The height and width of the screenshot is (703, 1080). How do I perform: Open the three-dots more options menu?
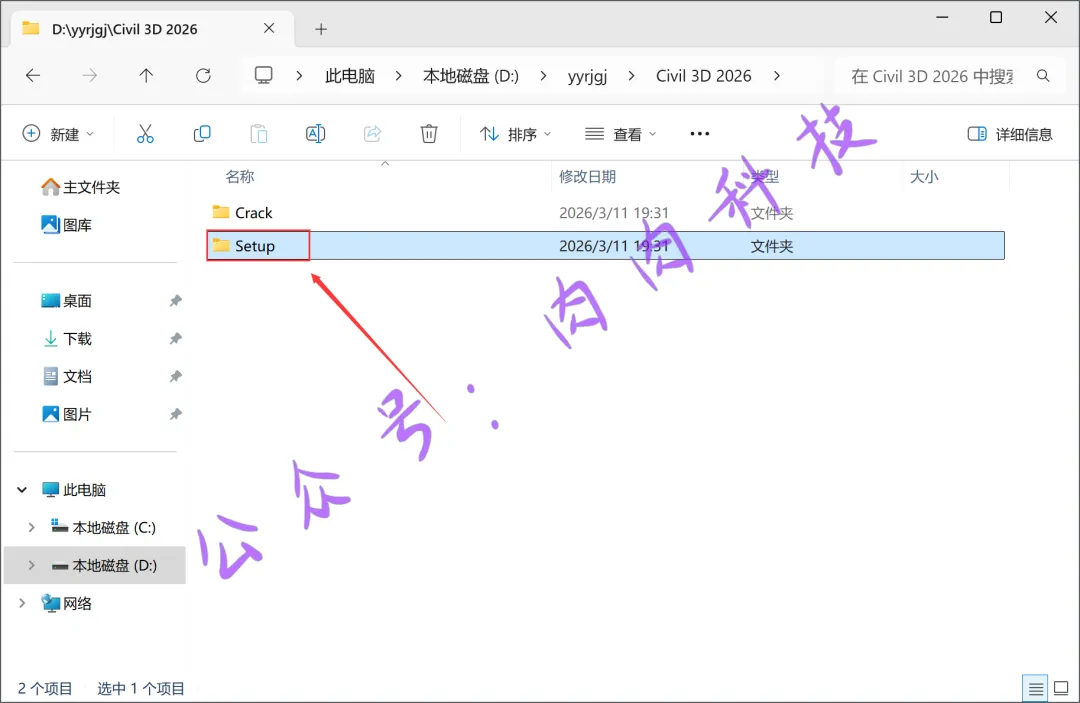[700, 134]
